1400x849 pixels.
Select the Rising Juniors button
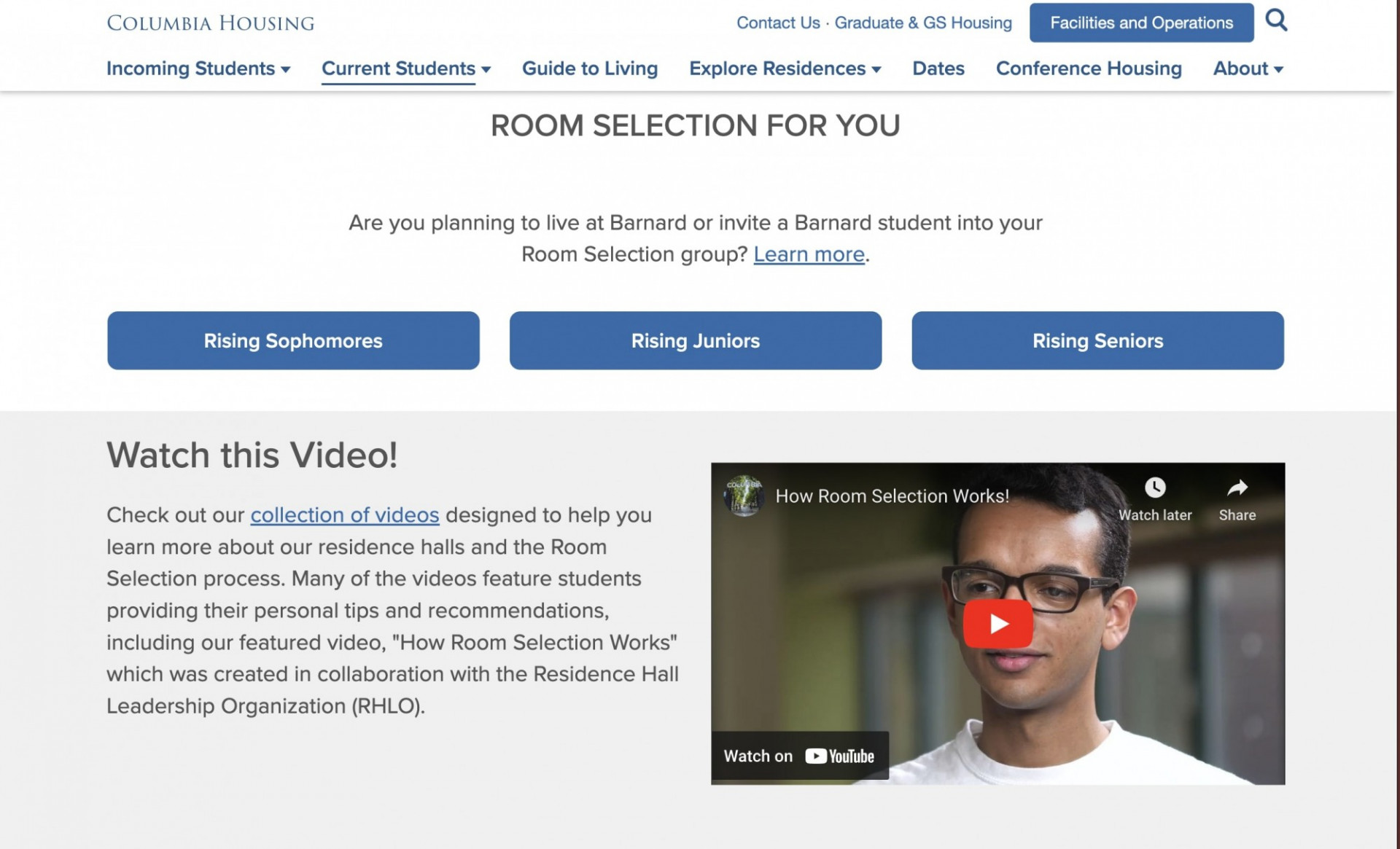695,340
